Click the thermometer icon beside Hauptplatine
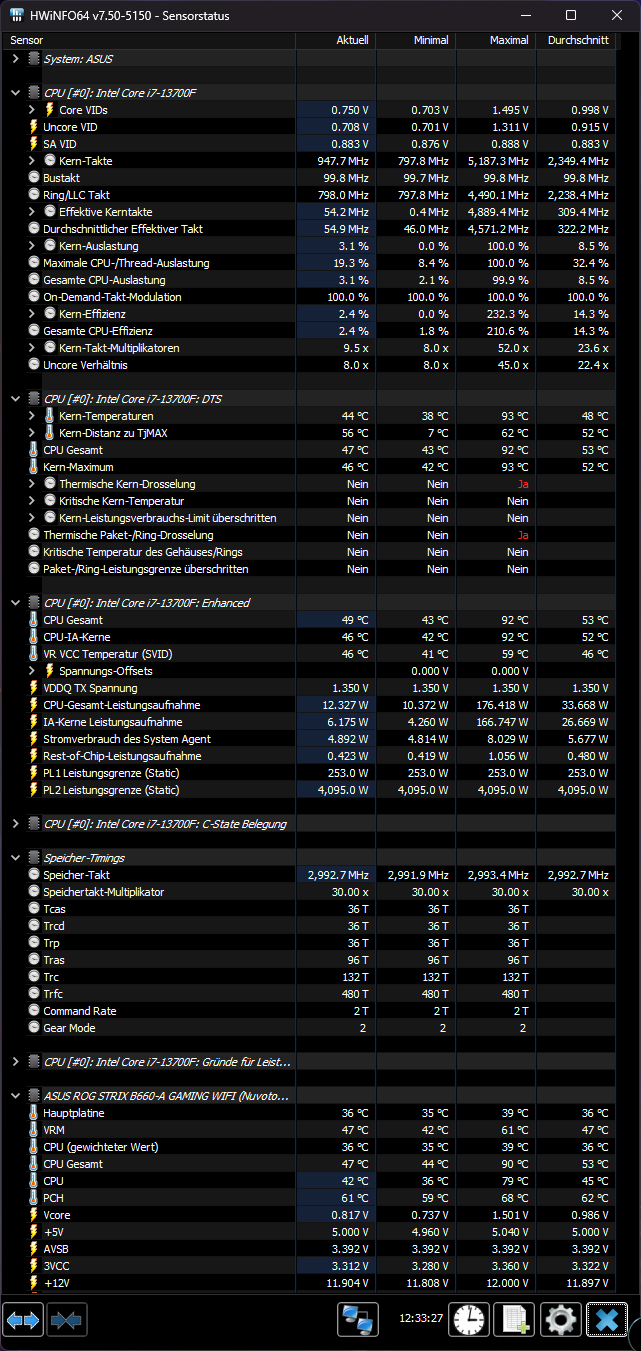Image resolution: width=641 pixels, height=1351 pixels. (35, 1113)
